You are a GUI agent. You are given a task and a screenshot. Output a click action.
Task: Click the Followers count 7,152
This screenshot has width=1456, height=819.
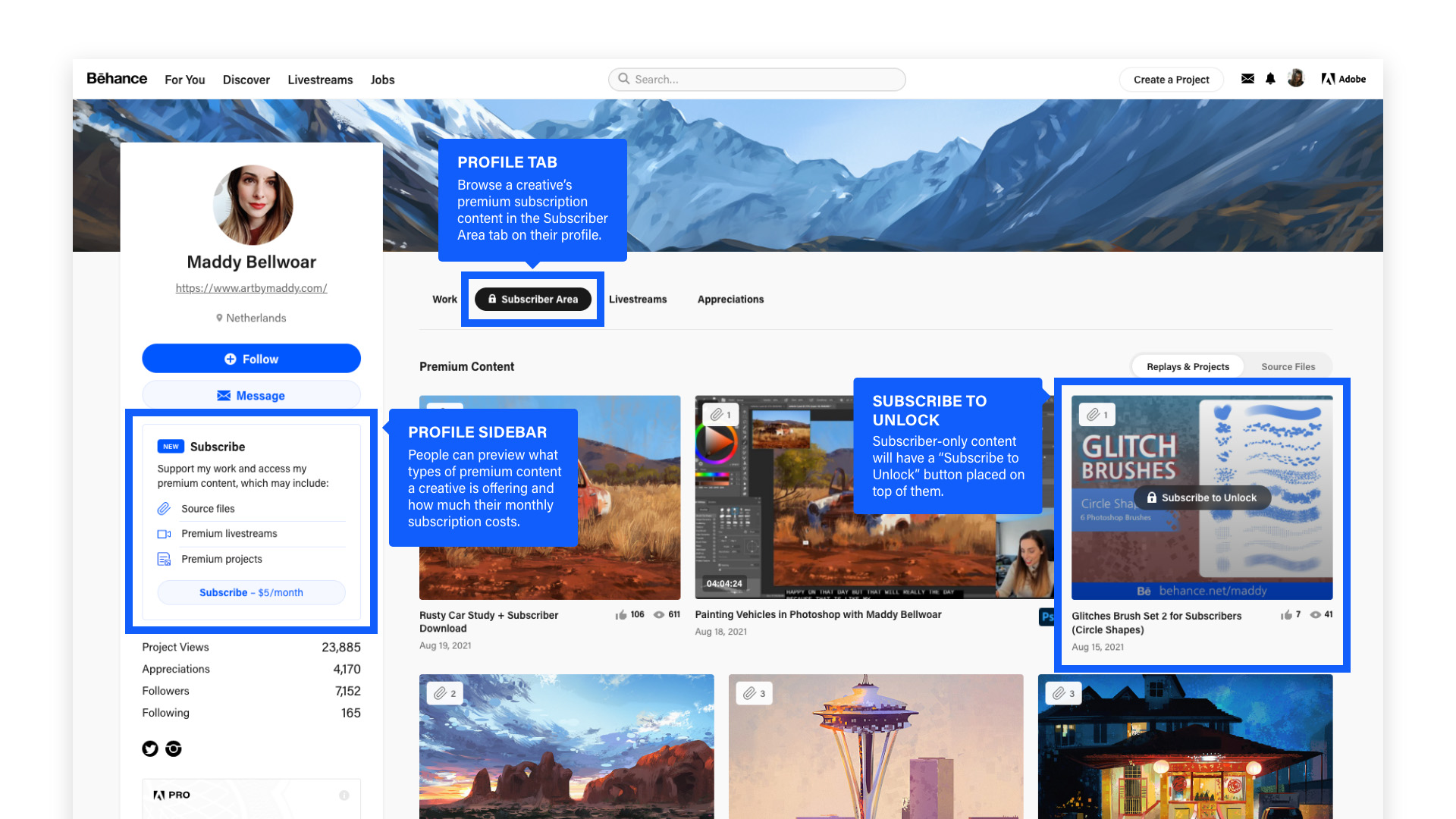(348, 691)
